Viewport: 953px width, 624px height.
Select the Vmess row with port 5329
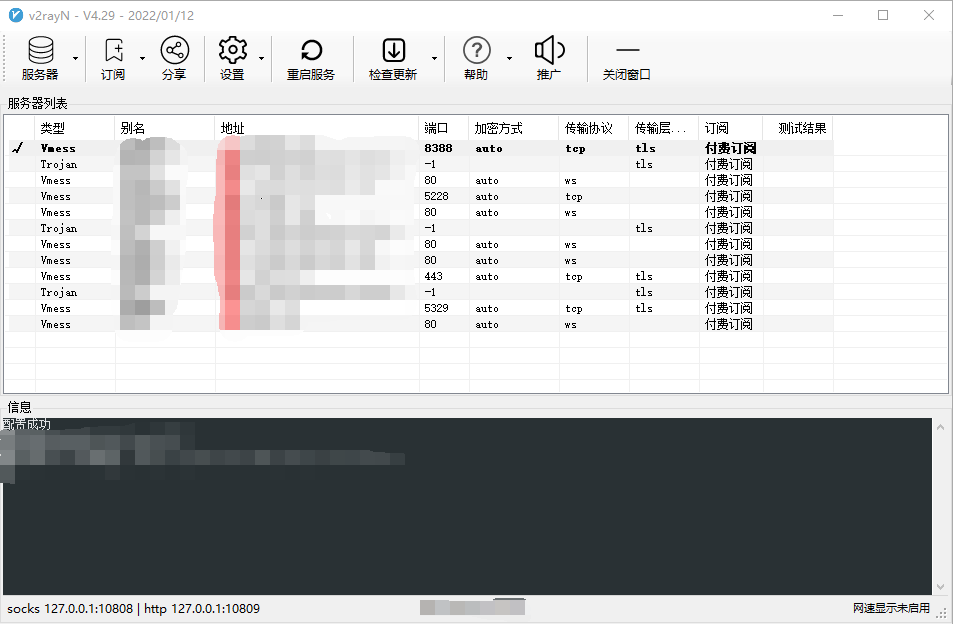pyautogui.click(x=419, y=308)
